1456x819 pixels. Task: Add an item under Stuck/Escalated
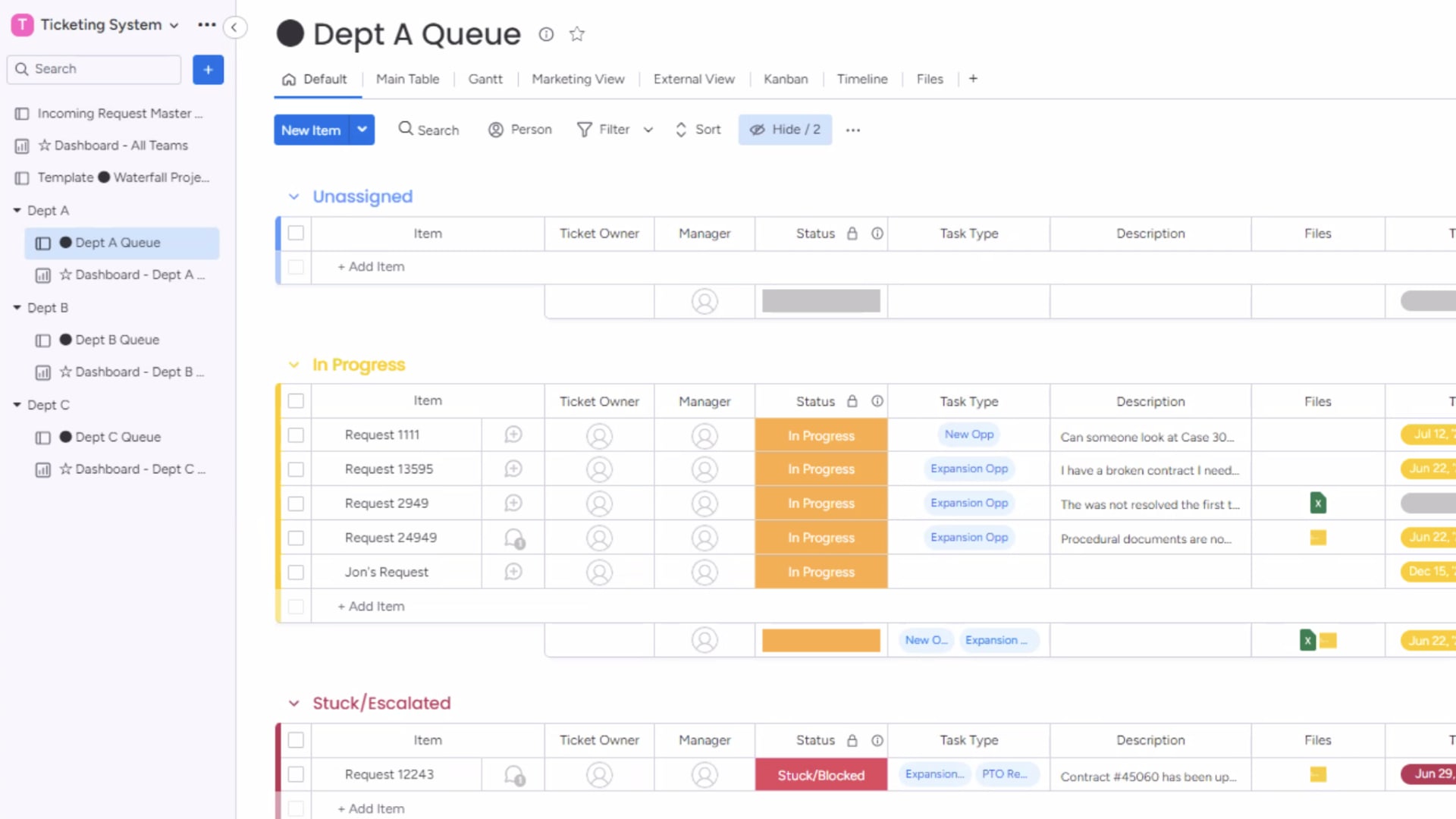pyautogui.click(x=370, y=808)
